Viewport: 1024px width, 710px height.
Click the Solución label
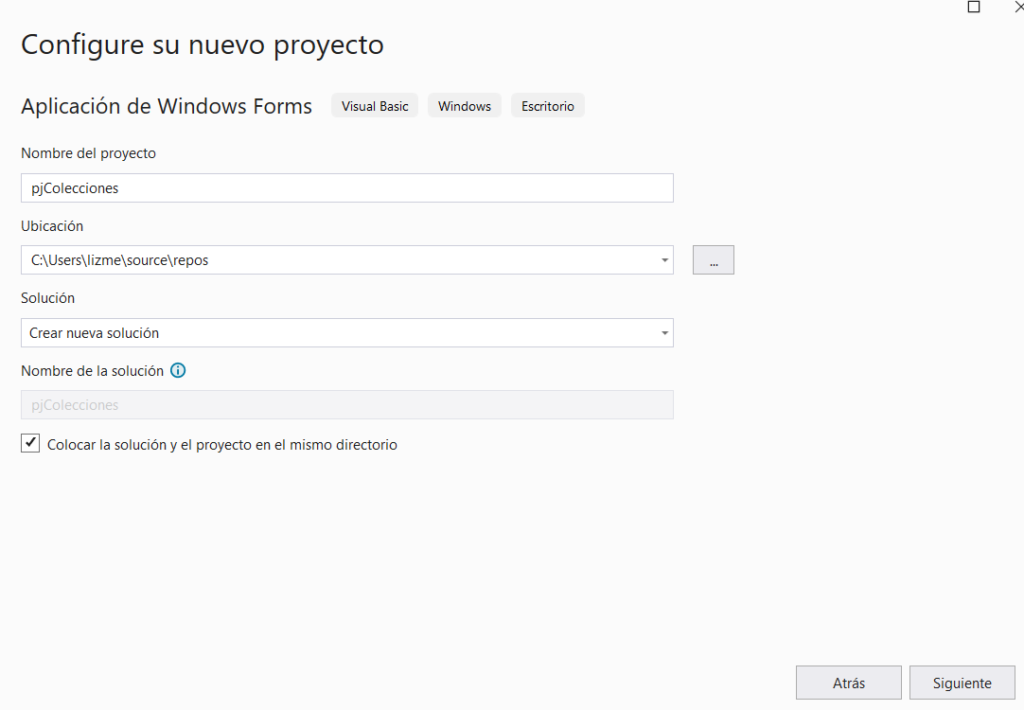(x=48, y=298)
